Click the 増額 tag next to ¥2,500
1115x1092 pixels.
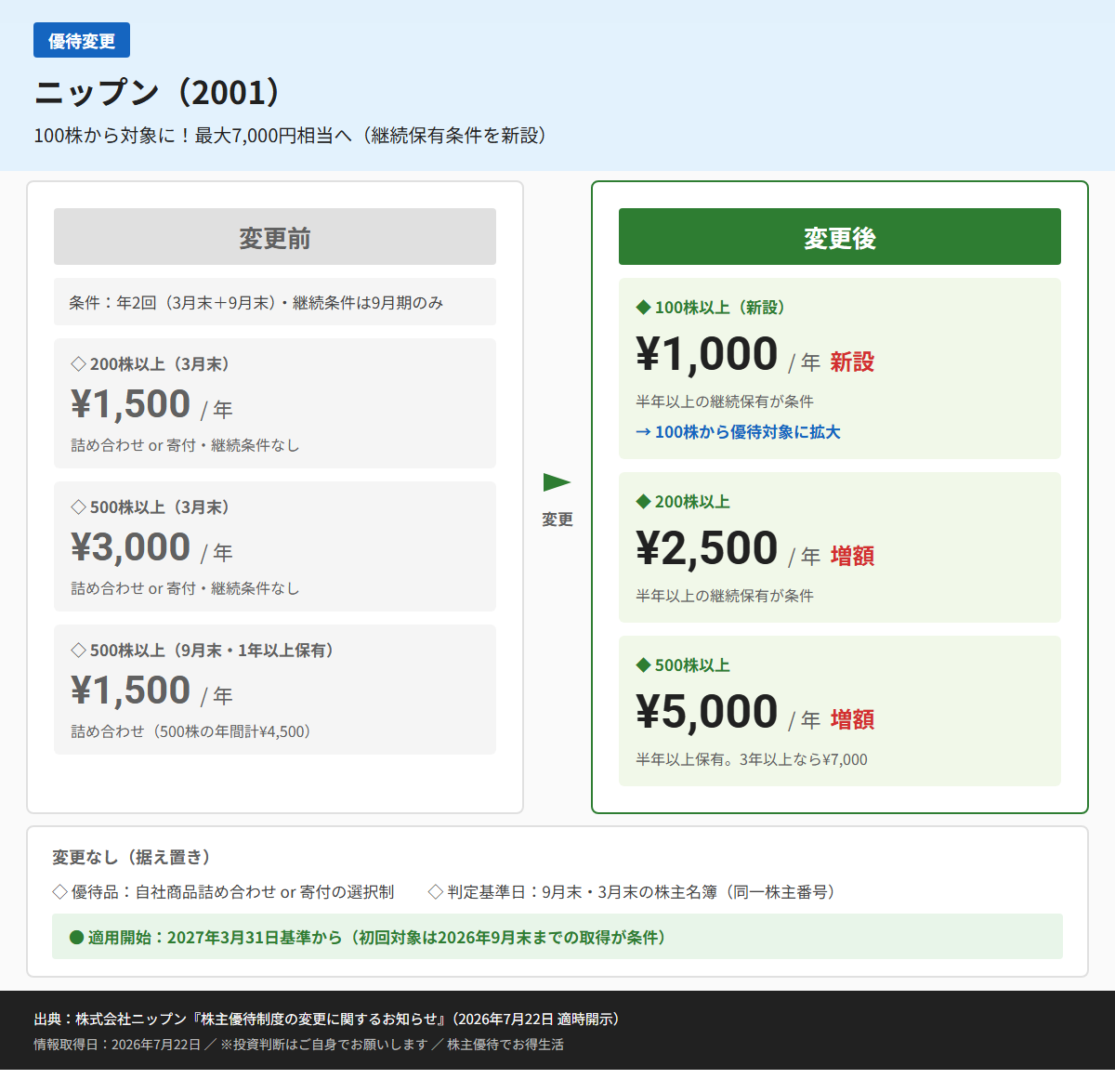pos(852,556)
